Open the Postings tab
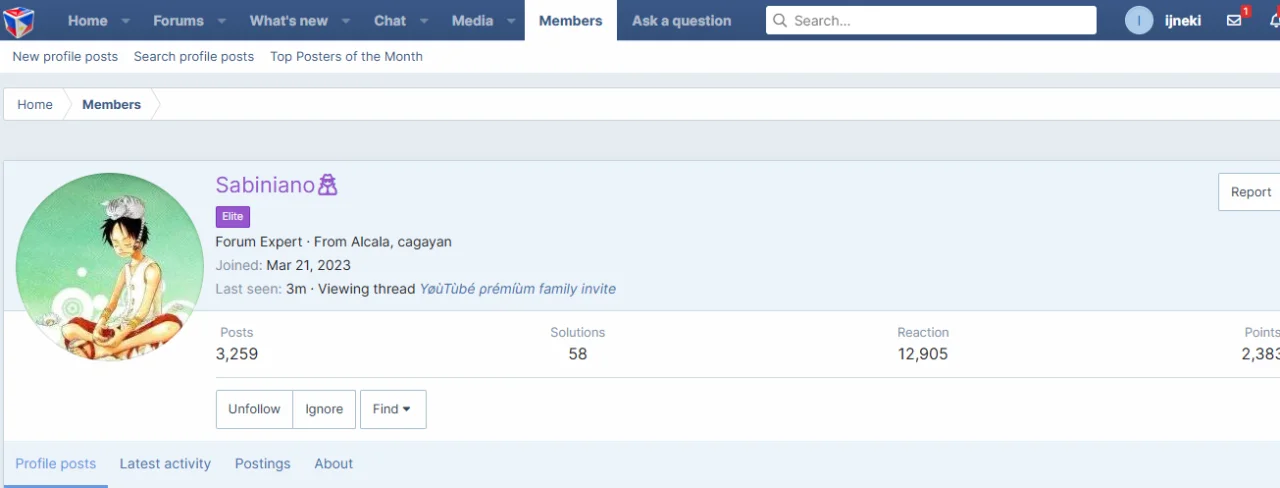This screenshot has height=488, width=1280. pos(263,463)
